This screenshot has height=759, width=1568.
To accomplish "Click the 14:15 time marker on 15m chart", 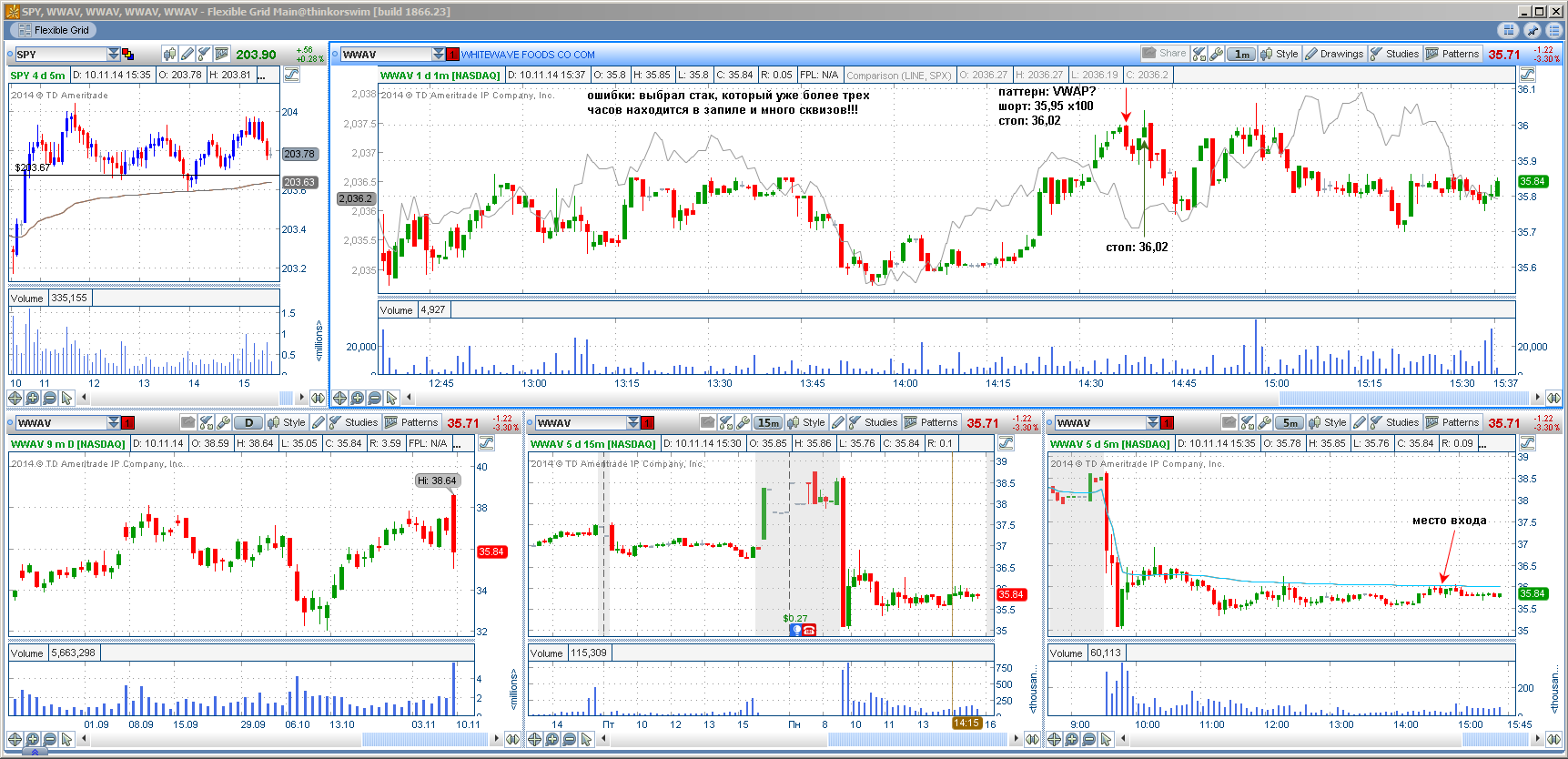I will [966, 724].
